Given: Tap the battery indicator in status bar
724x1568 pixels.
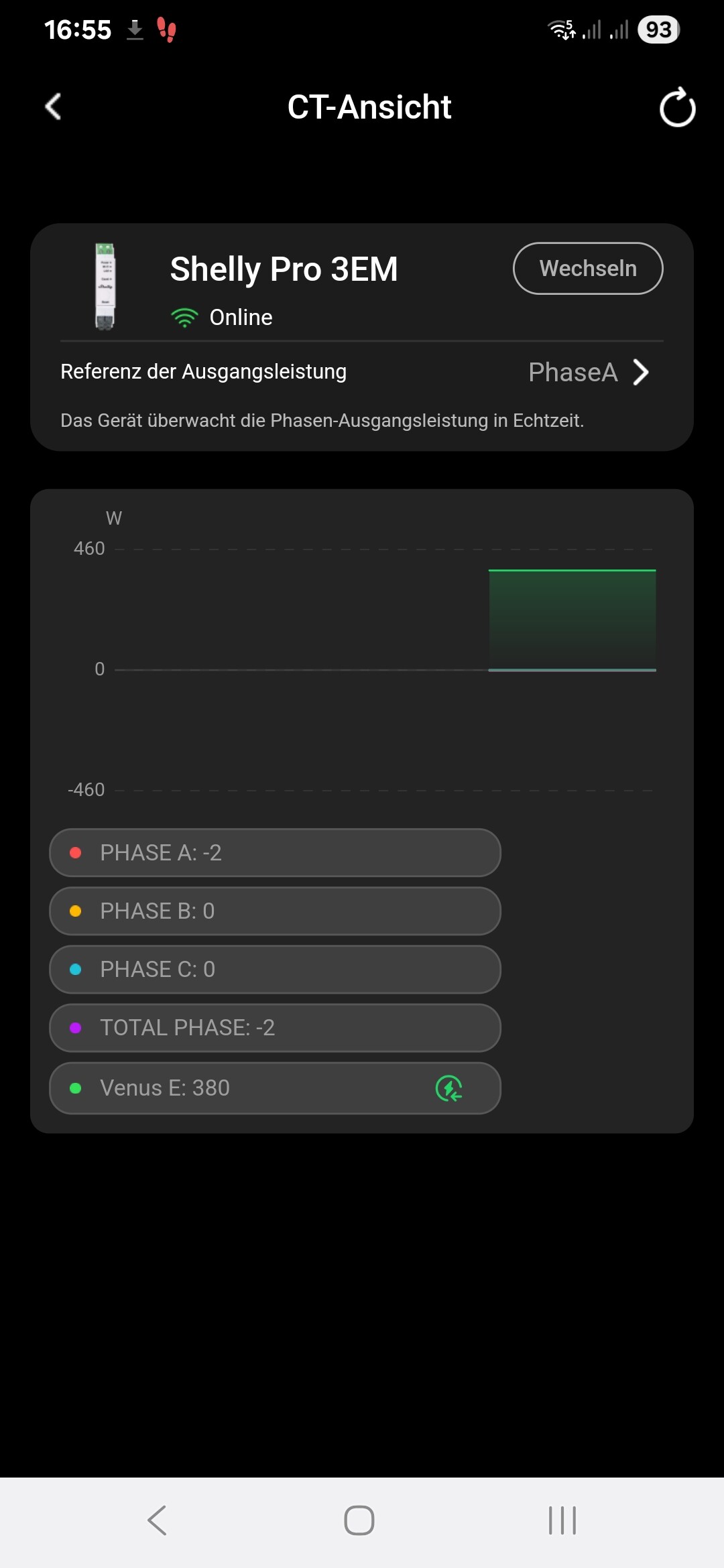Looking at the screenshot, I should click(658, 29).
